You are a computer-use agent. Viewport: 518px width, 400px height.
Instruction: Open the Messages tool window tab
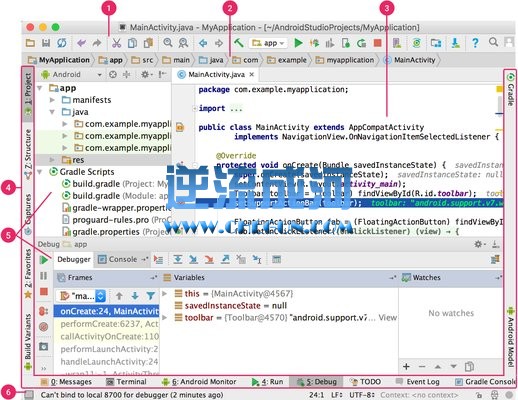click(66, 382)
